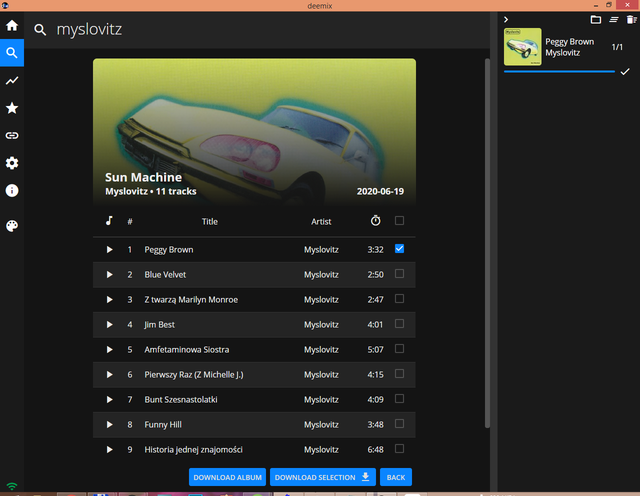The width and height of the screenshot is (640, 496).
Task: Click the Artist column header
Action: coord(321,222)
